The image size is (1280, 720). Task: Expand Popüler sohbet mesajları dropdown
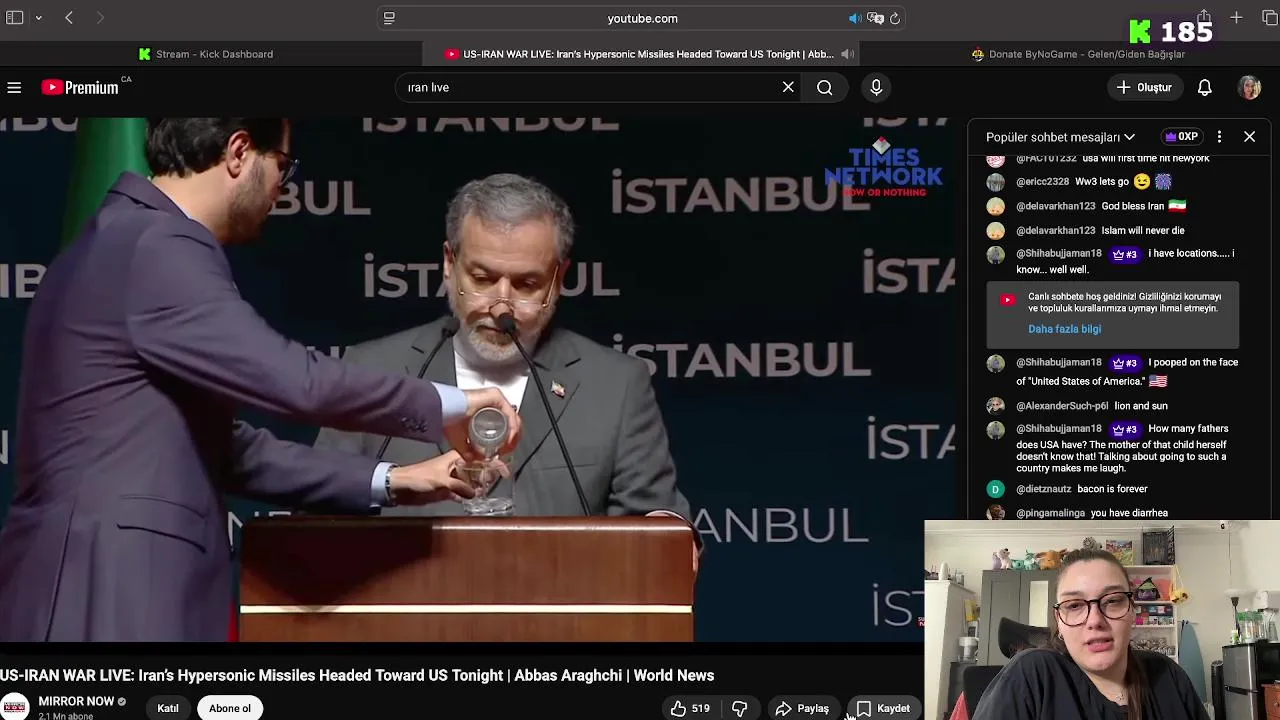click(x=1060, y=137)
